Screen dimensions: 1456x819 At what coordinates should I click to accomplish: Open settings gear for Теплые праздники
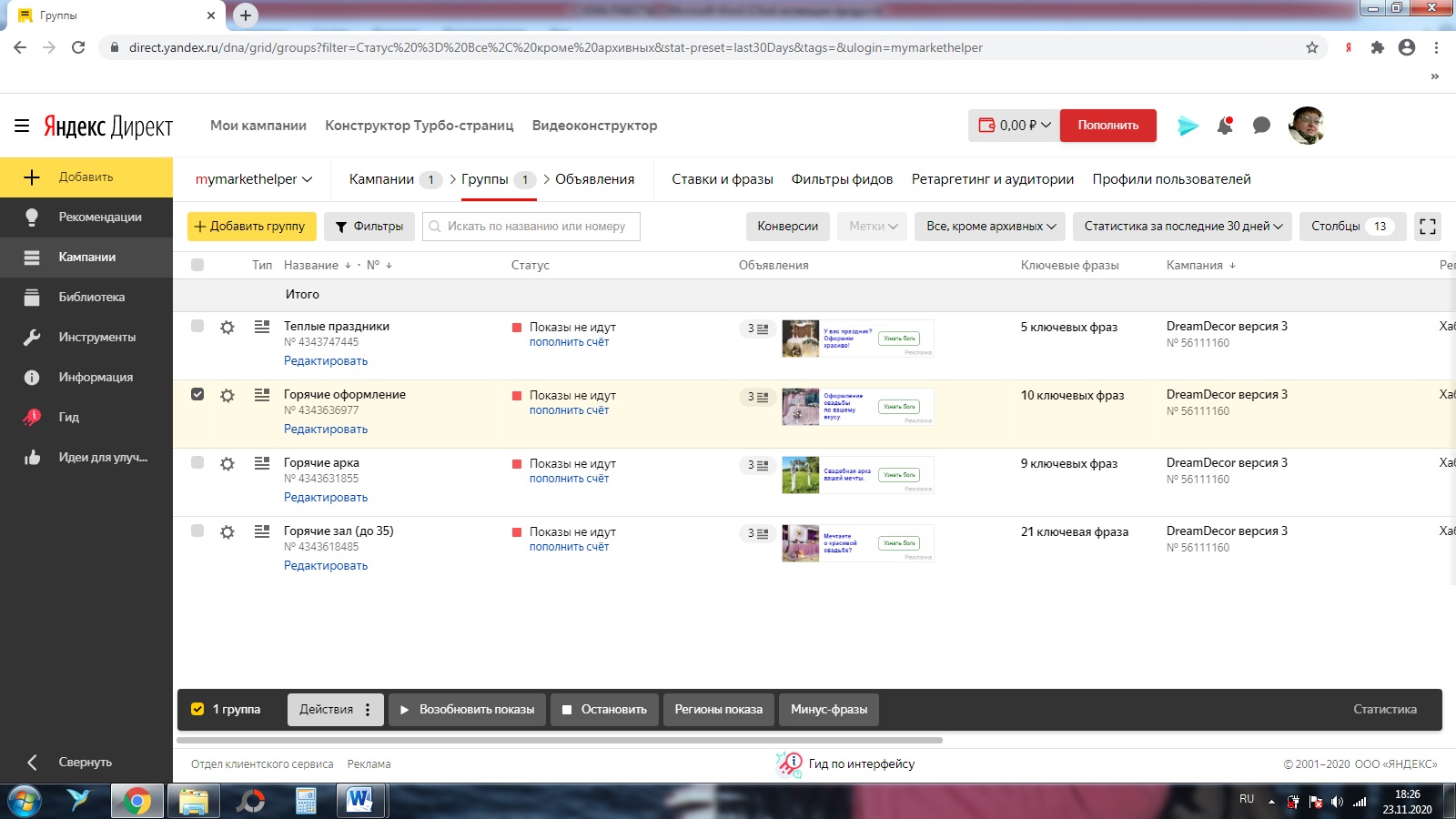point(227,327)
